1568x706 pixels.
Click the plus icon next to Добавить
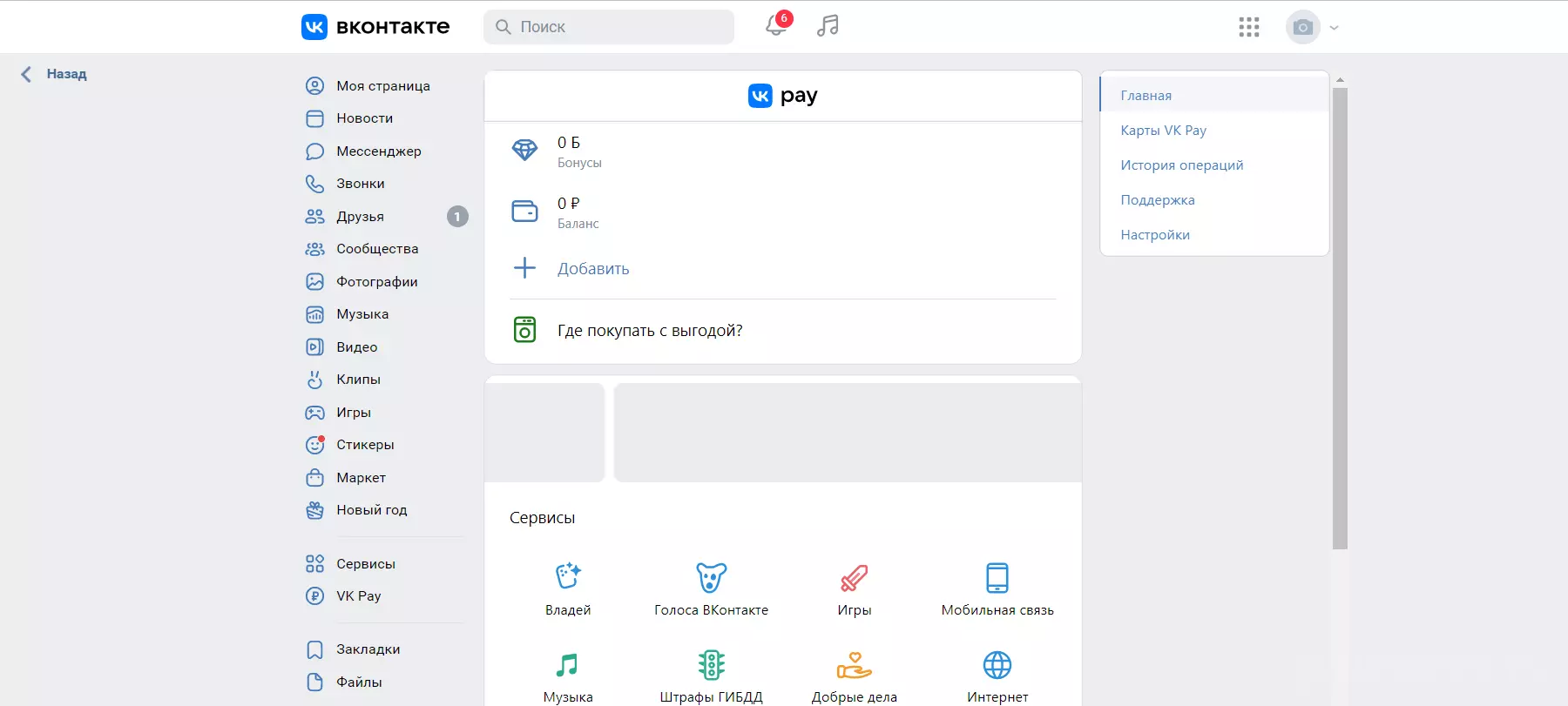tap(524, 267)
